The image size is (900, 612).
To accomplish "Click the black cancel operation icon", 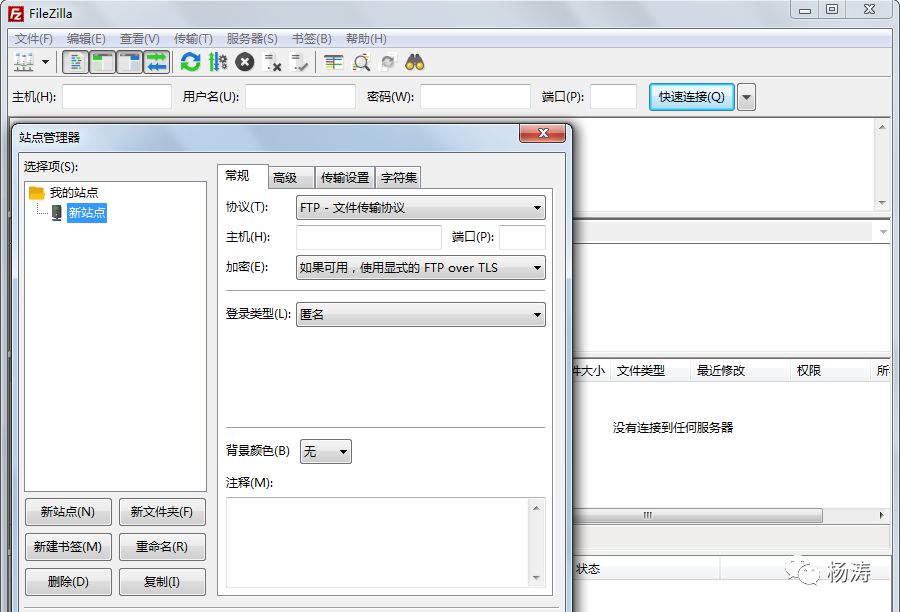I will click(245, 62).
